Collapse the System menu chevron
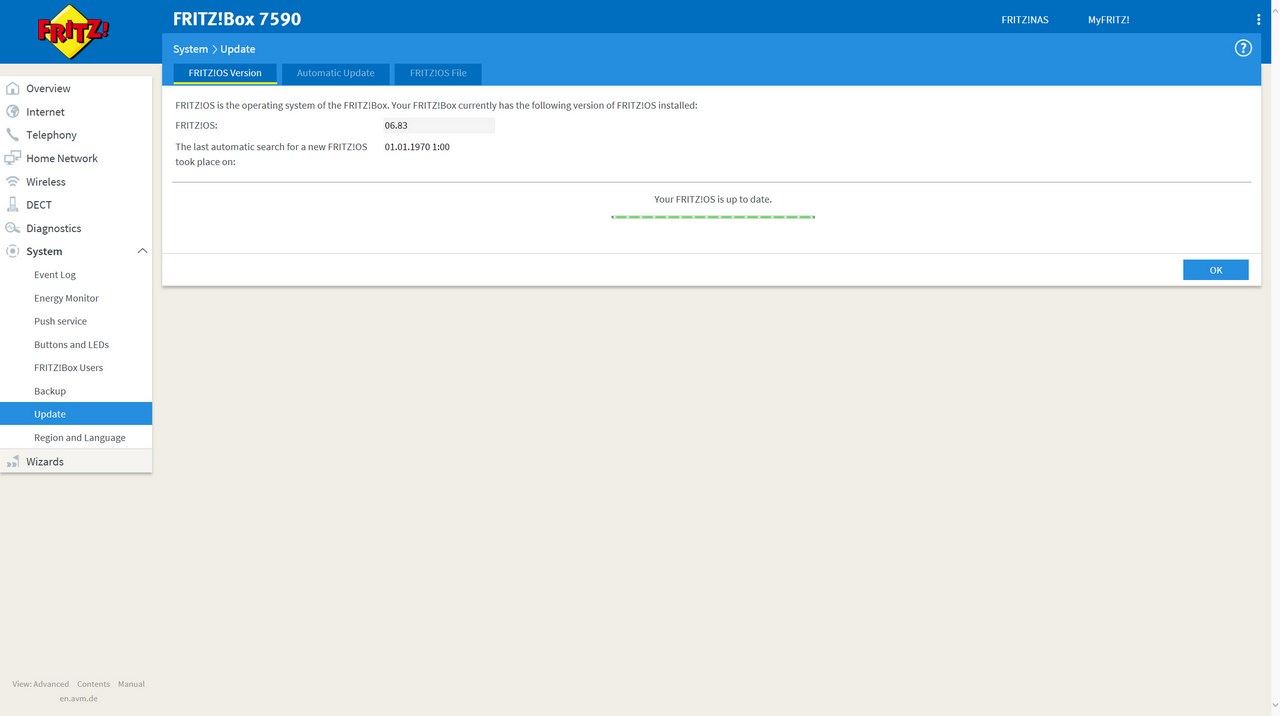 coord(142,251)
